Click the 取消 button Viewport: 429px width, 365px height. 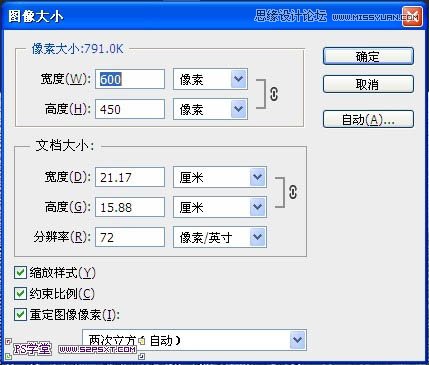tap(368, 84)
